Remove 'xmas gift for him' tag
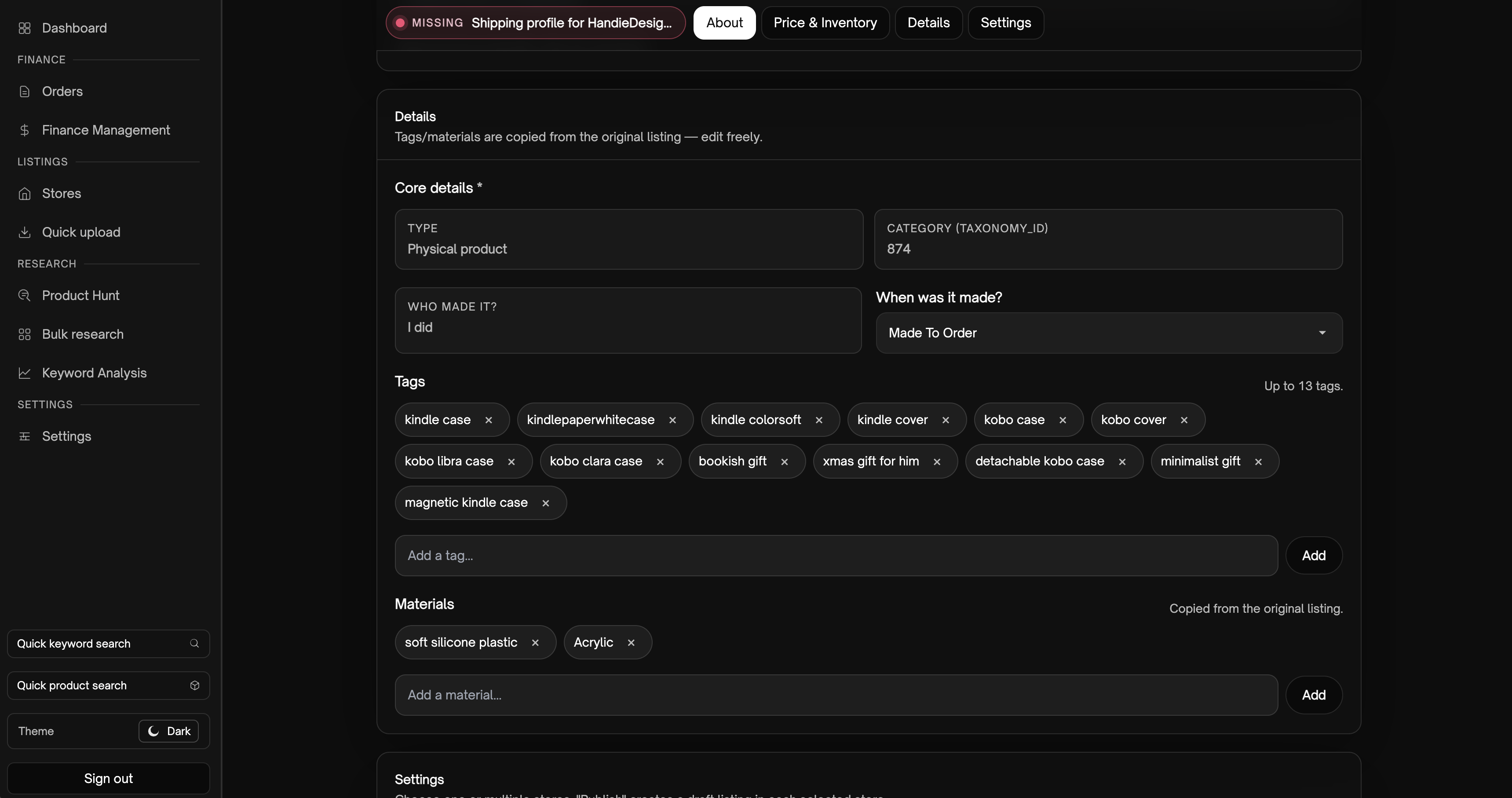 point(937,461)
